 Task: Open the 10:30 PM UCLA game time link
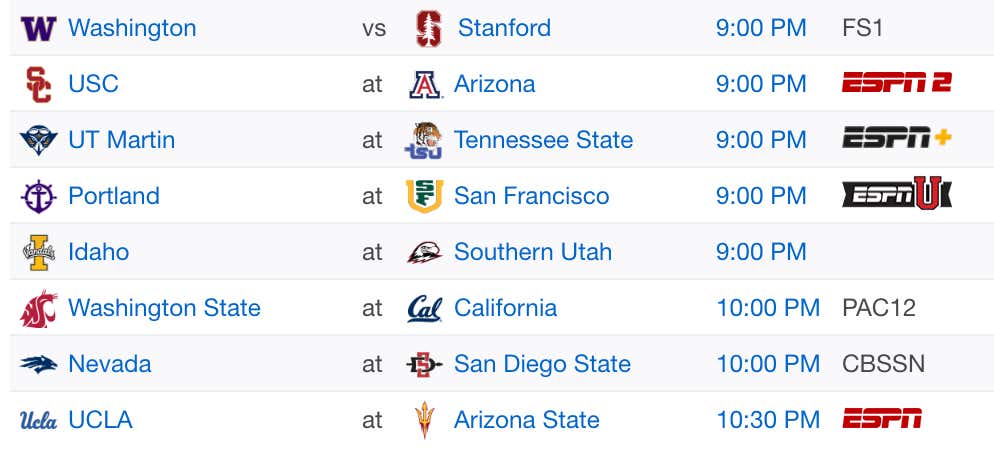click(x=768, y=420)
